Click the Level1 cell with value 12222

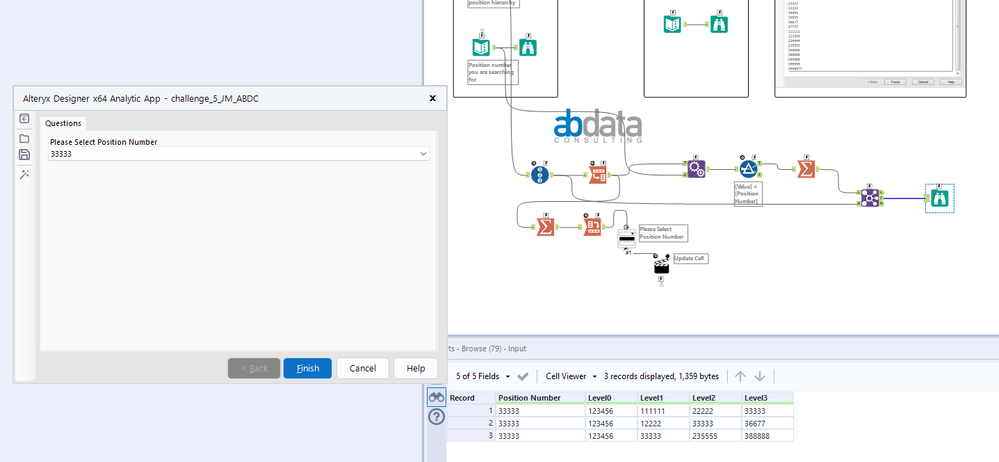point(664,423)
